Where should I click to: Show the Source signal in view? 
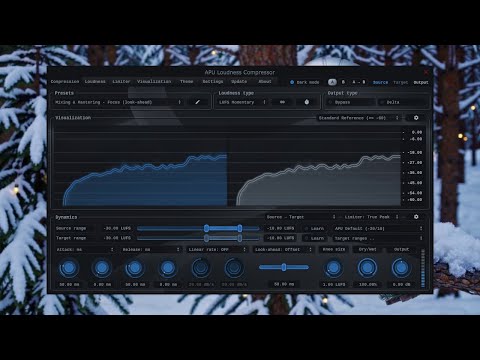click(380, 82)
